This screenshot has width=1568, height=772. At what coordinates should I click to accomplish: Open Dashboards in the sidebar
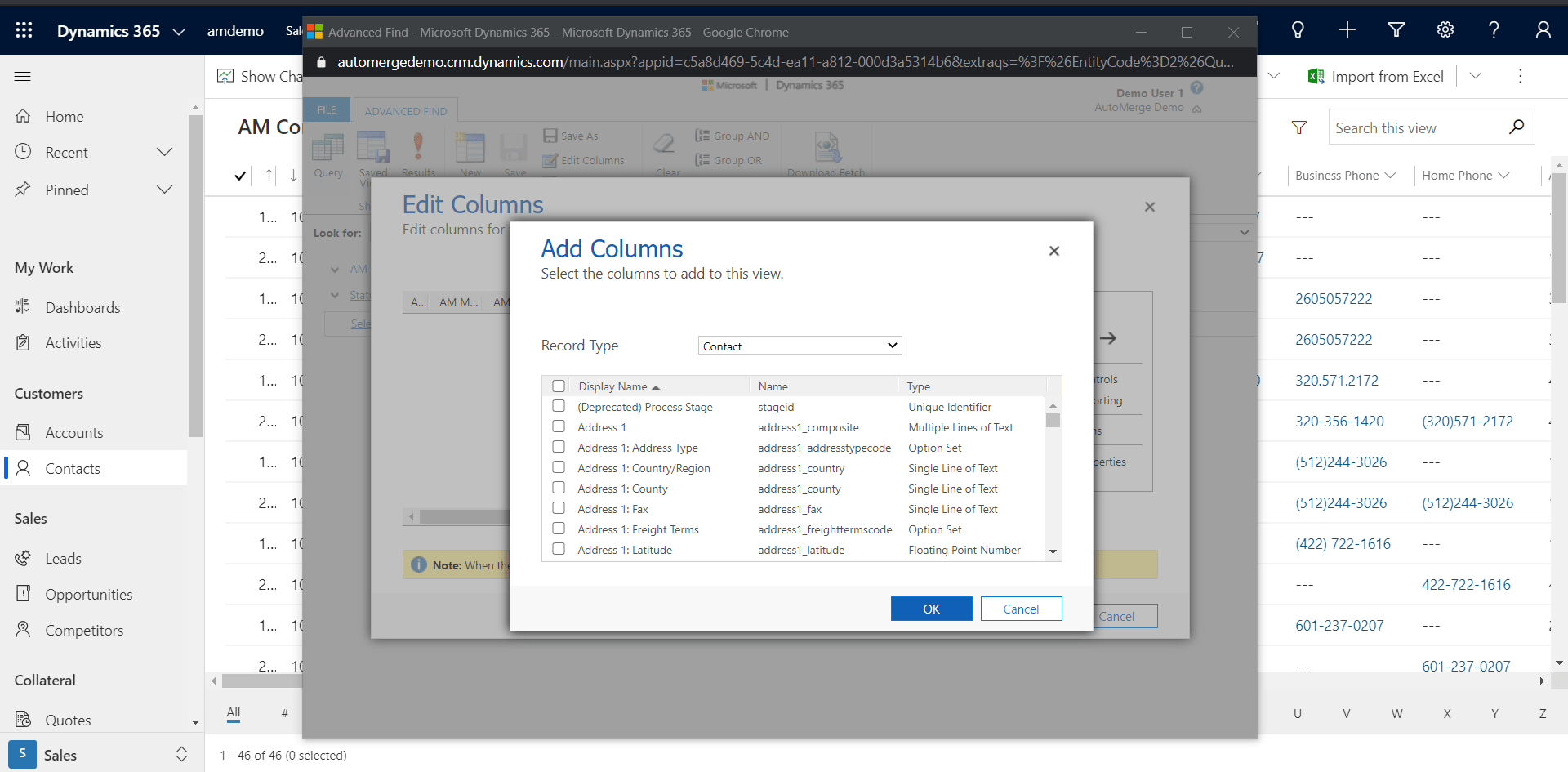pos(82,307)
